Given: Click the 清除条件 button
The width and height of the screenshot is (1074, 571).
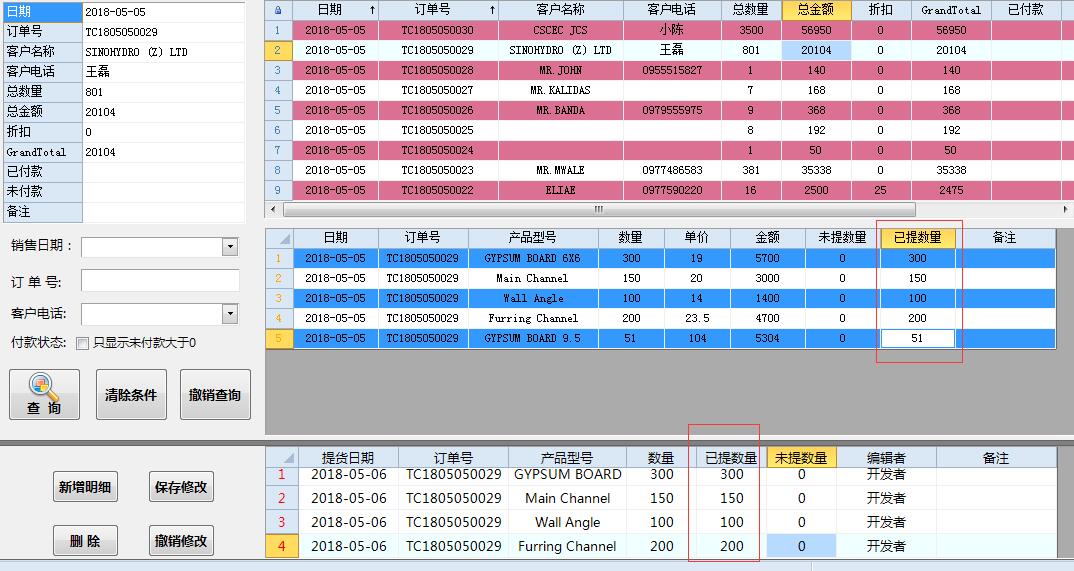Looking at the screenshot, I should pos(131,394).
